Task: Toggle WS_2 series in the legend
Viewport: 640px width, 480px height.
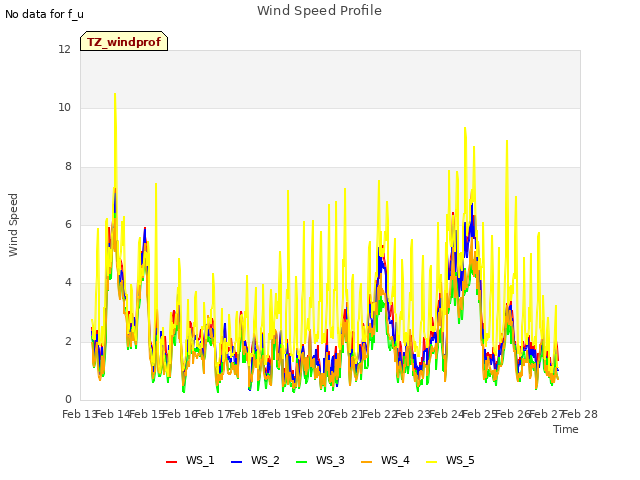Action: pyautogui.click(x=255, y=460)
